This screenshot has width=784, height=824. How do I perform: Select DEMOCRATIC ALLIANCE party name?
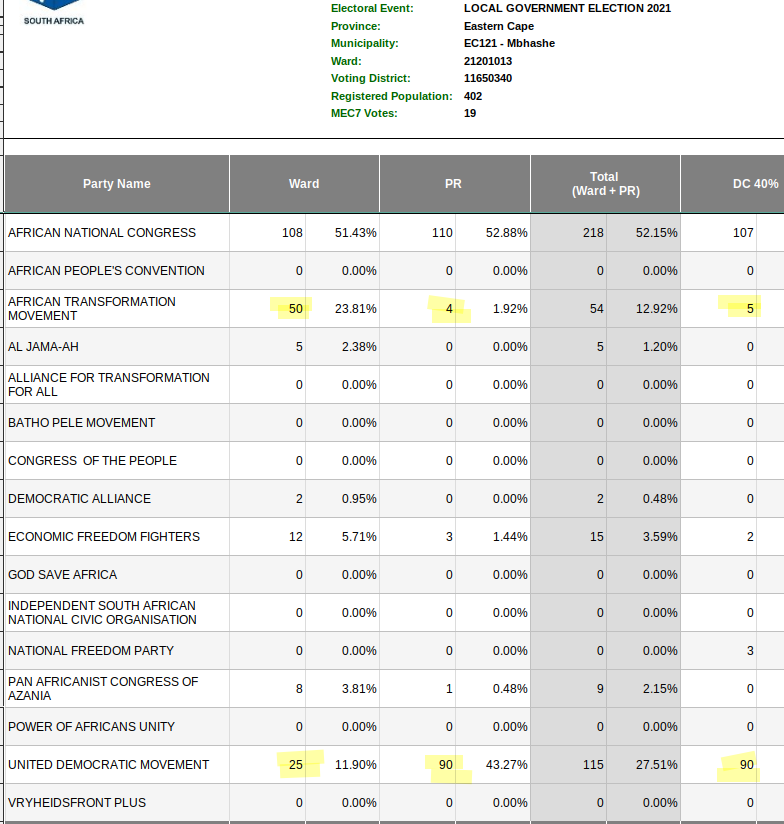[x=79, y=499]
